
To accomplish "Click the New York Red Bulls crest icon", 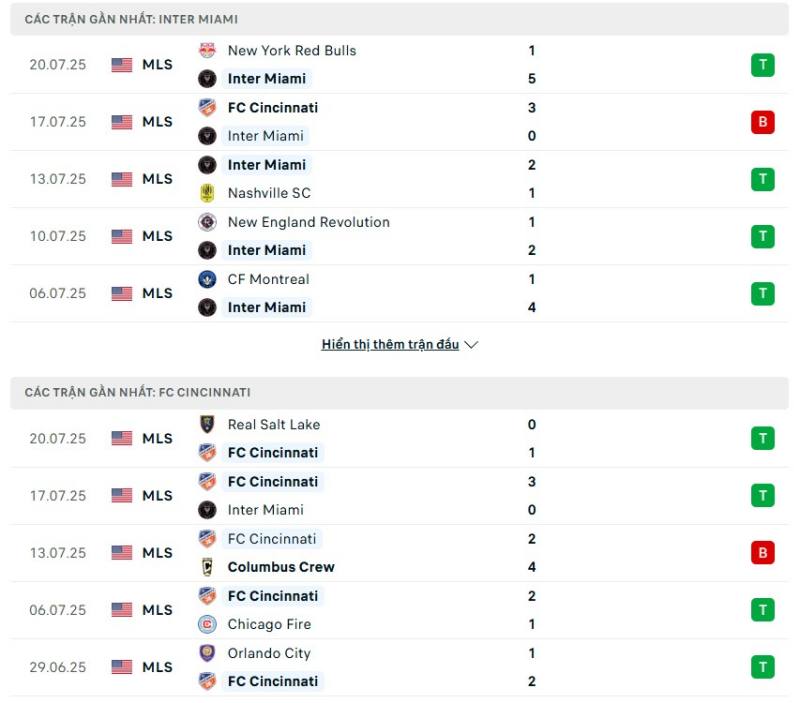I will (207, 51).
